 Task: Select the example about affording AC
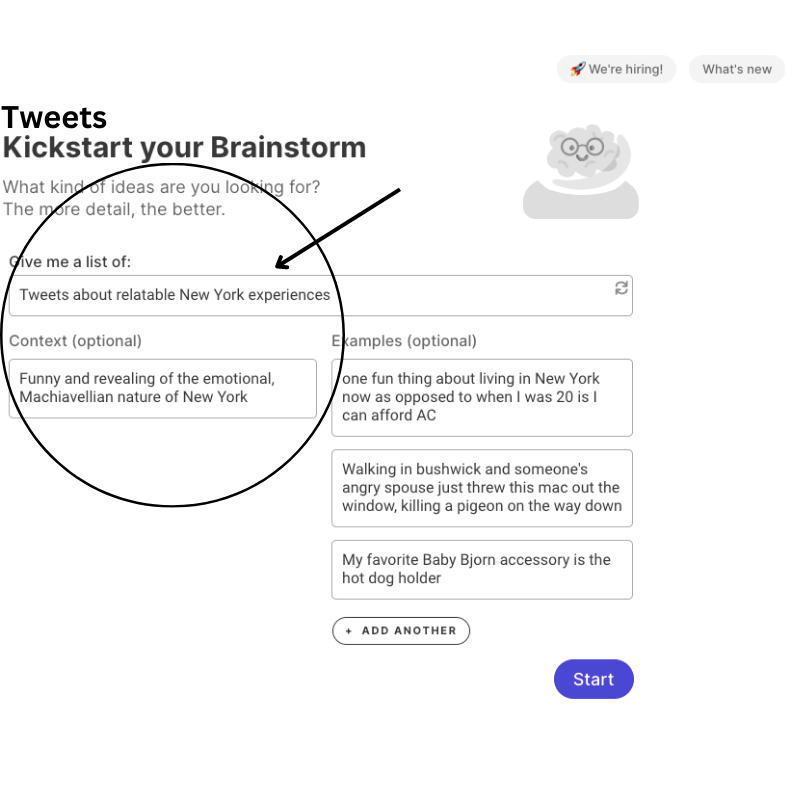pos(482,397)
